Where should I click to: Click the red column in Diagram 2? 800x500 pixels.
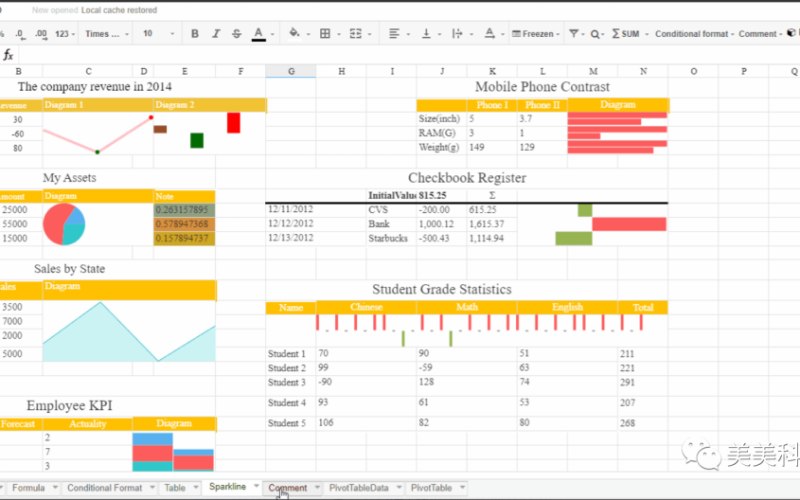tap(234, 123)
